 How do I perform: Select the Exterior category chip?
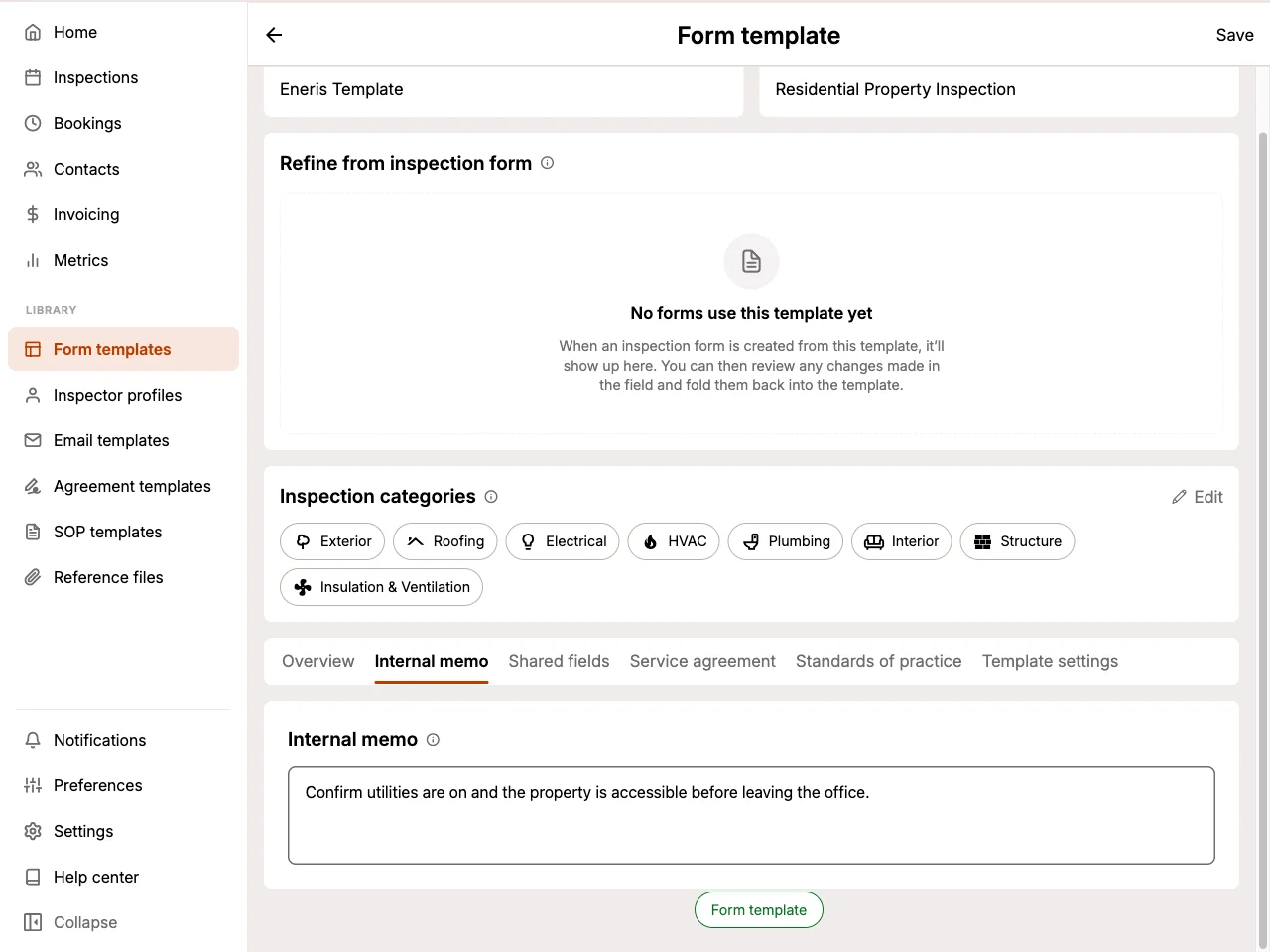click(332, 541)
